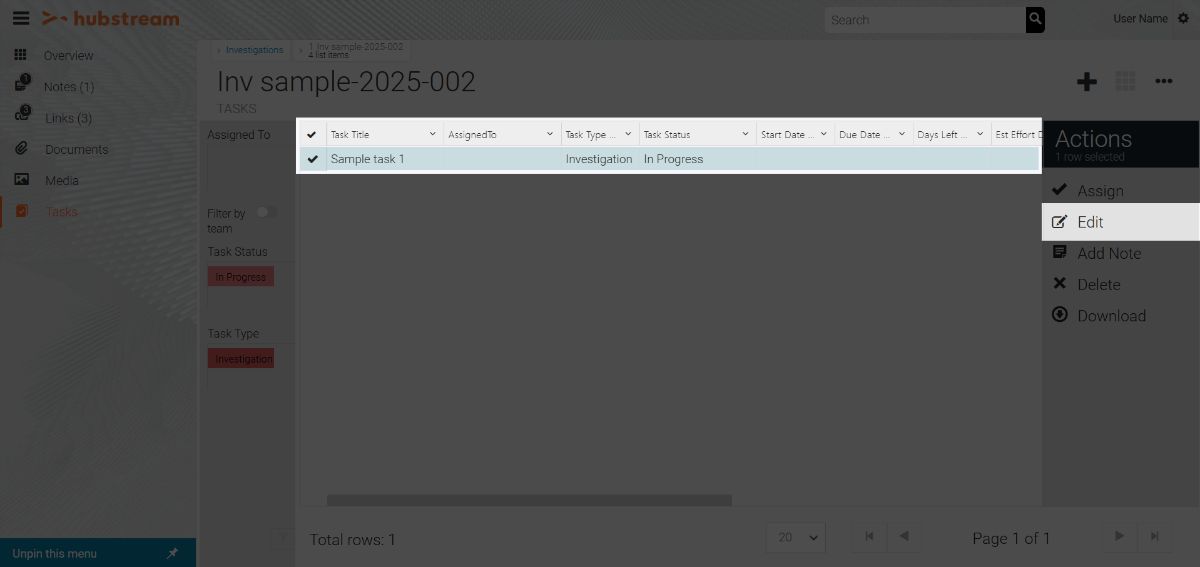Open the user settings gear
1200x567 pixels.
pyautogui.click(x=1183, y=19)
